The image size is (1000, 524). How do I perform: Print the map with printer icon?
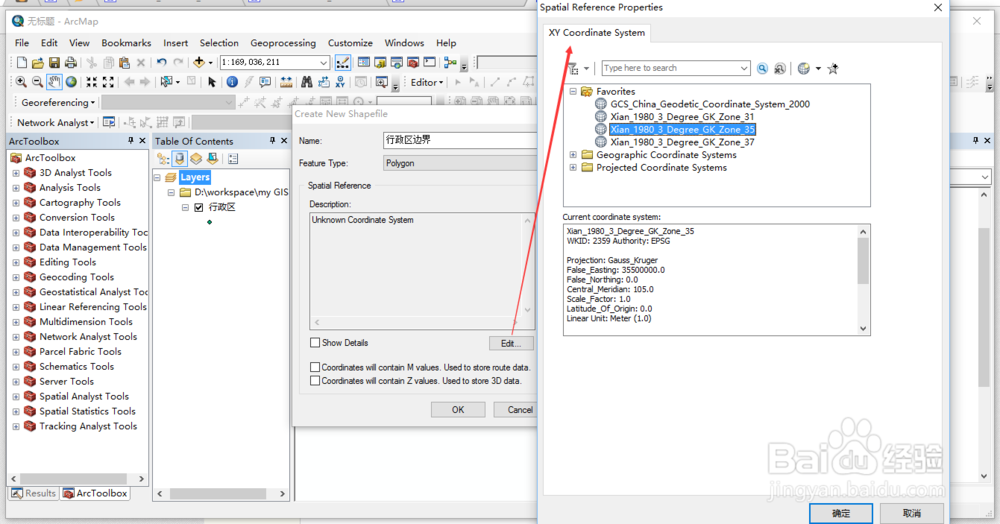(x=71, y=62)
